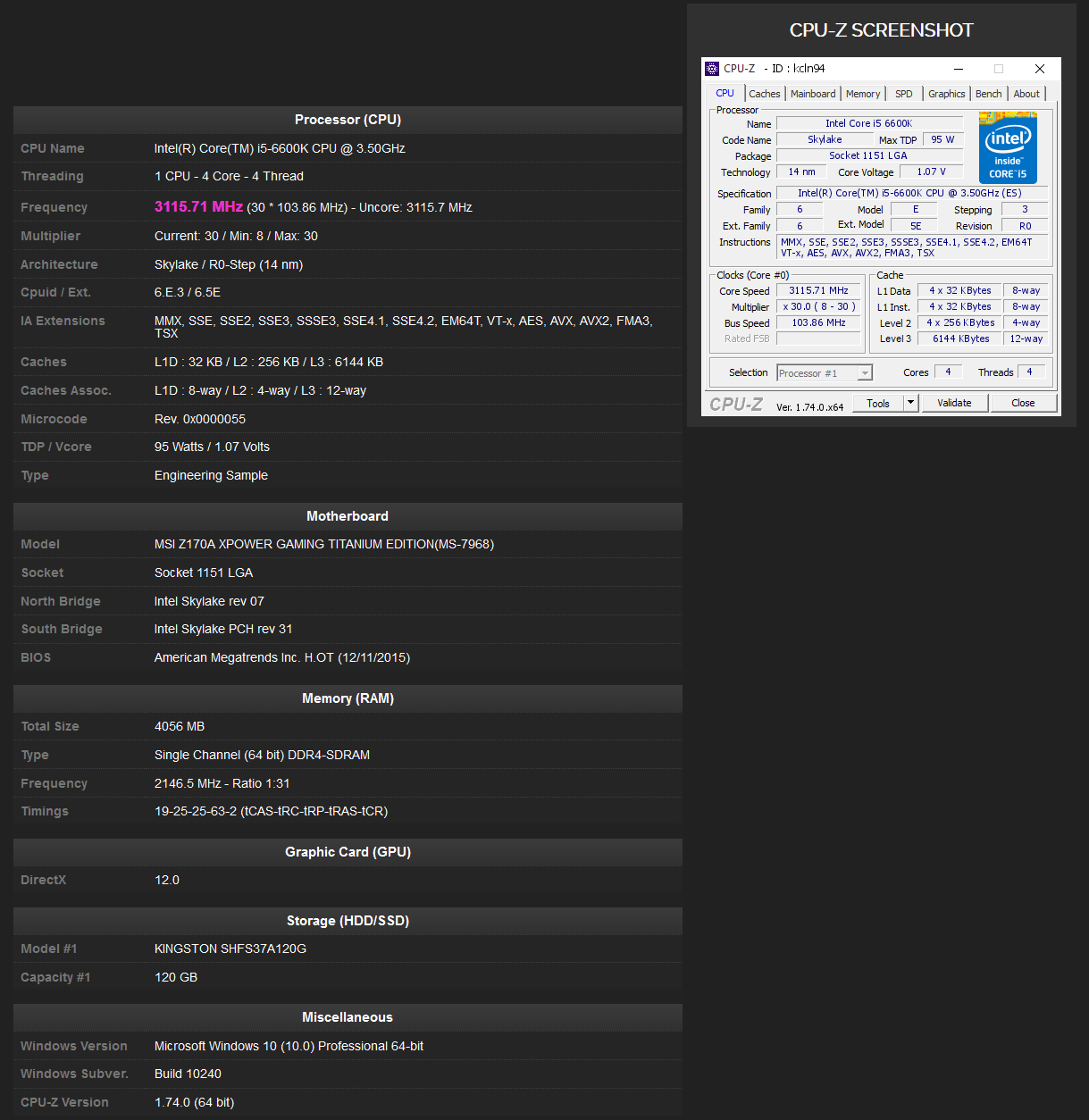This screenshot has height=1120, width=1089.
Task: Click the Memory (RAM) section header
Action: point(348,698)
